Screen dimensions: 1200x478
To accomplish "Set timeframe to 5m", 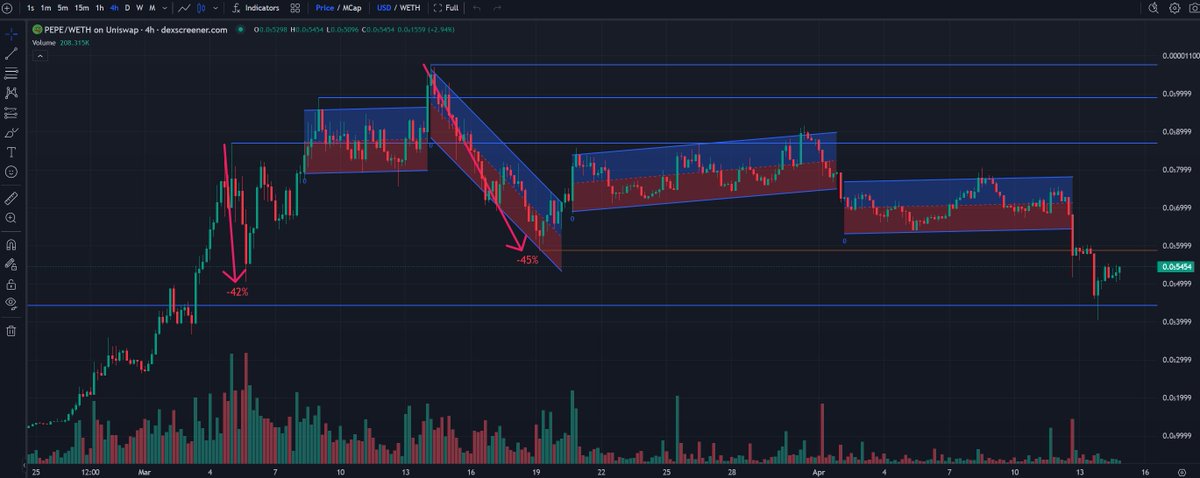I will coord(62,7).
